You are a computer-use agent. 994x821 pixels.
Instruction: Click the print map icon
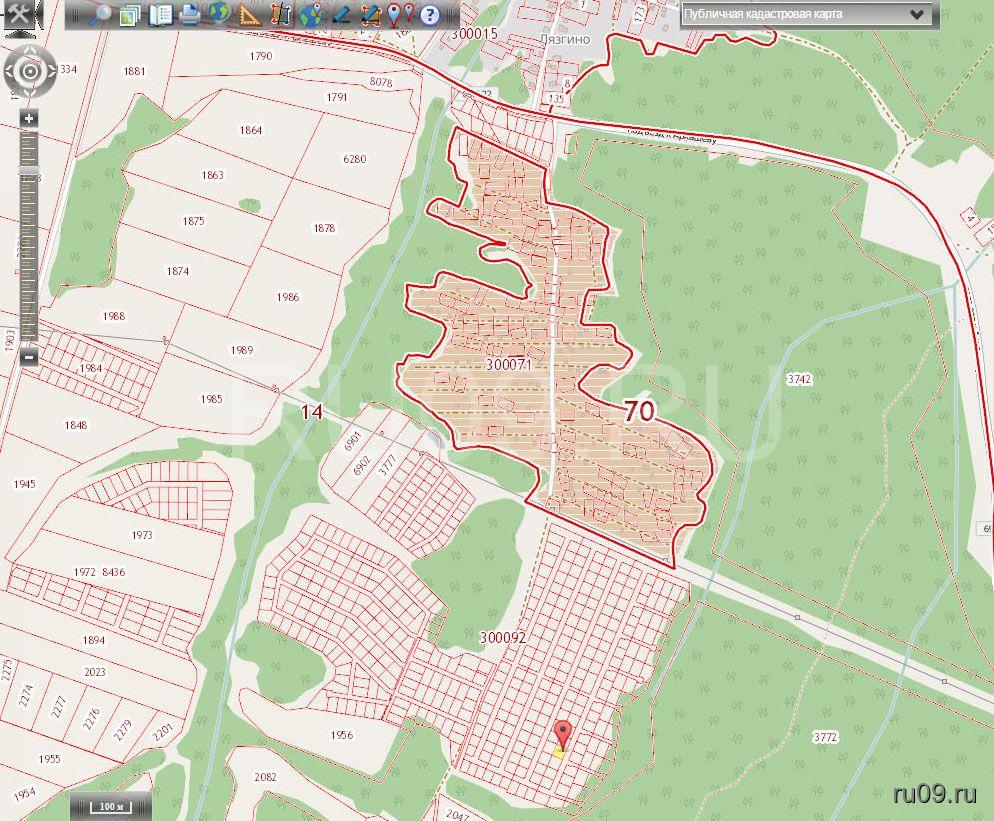click(190, 14)
